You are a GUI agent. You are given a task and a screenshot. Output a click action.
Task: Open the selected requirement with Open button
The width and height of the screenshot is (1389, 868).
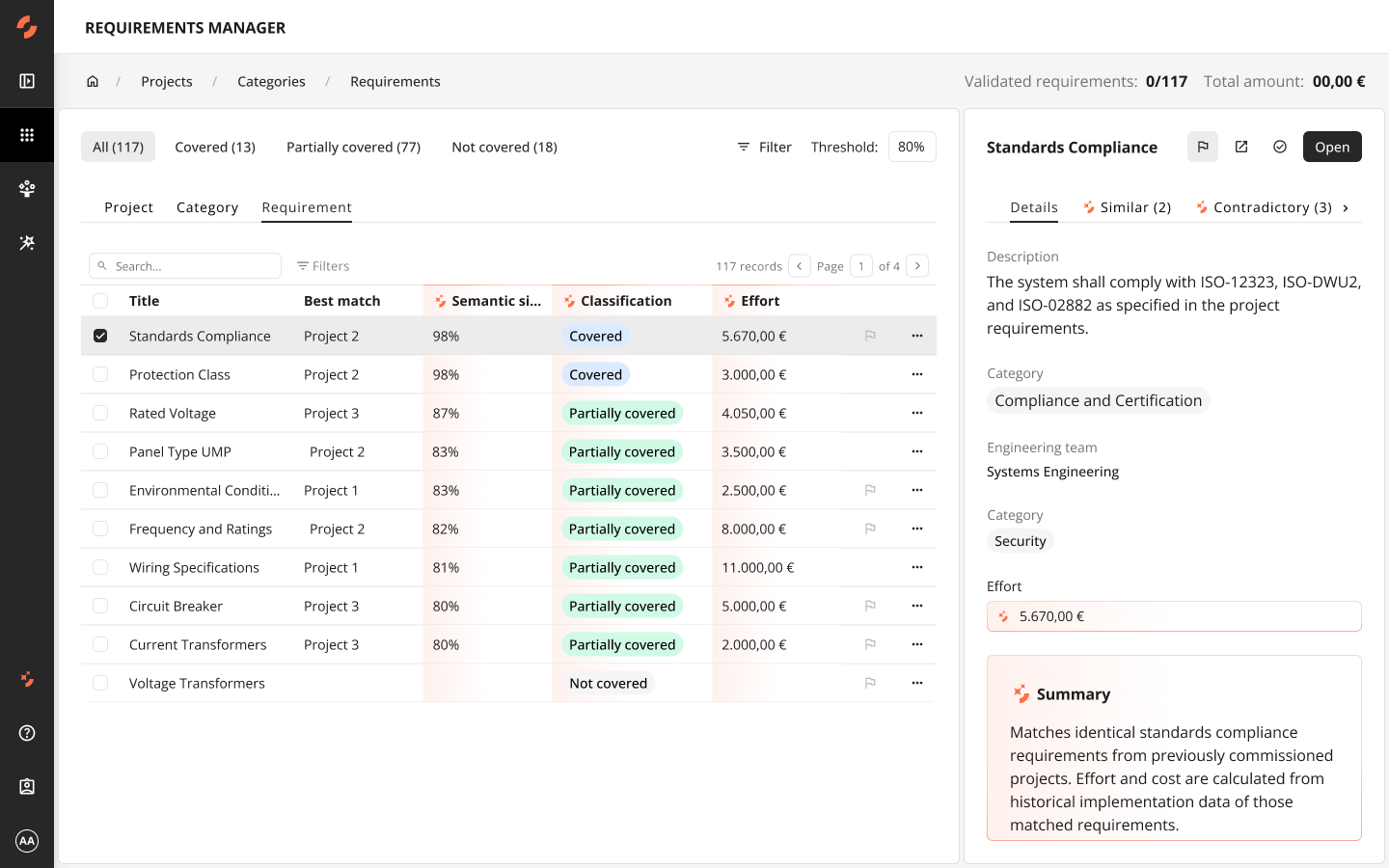click(x=1332, y=147)
